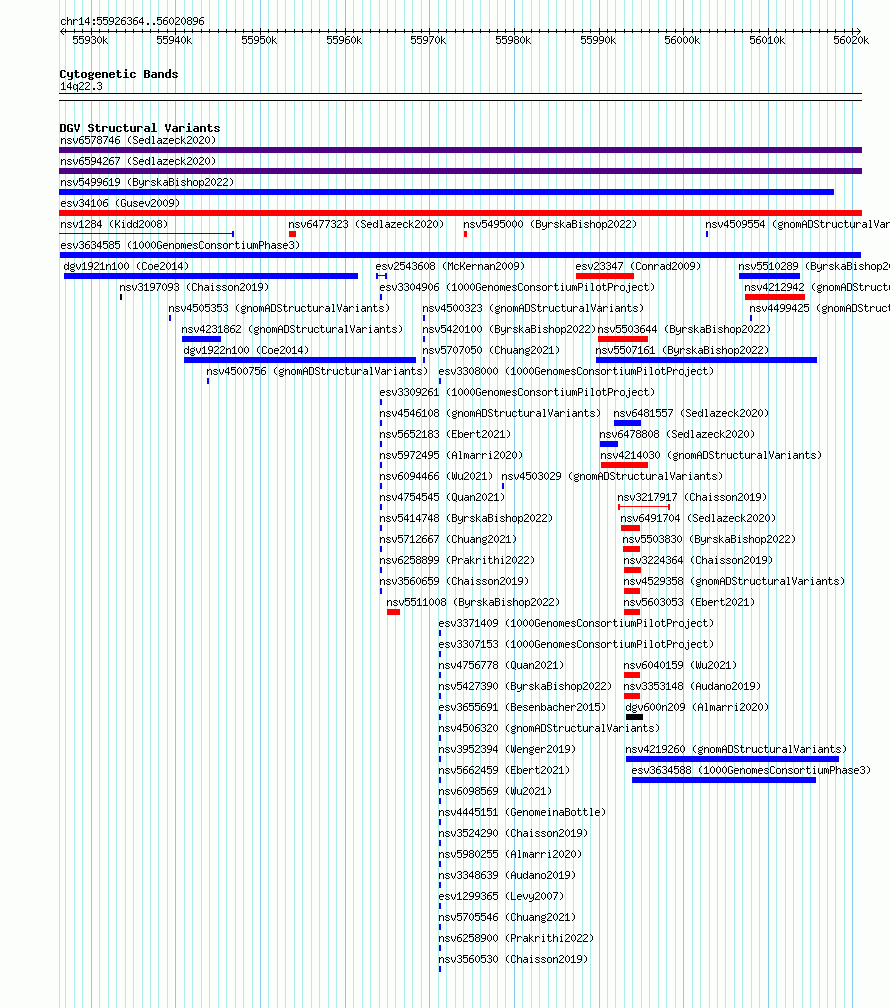Select nsv4754545 (Quan2021) label
This screenshot has height=1008, width=890.
tap(442, 497)
